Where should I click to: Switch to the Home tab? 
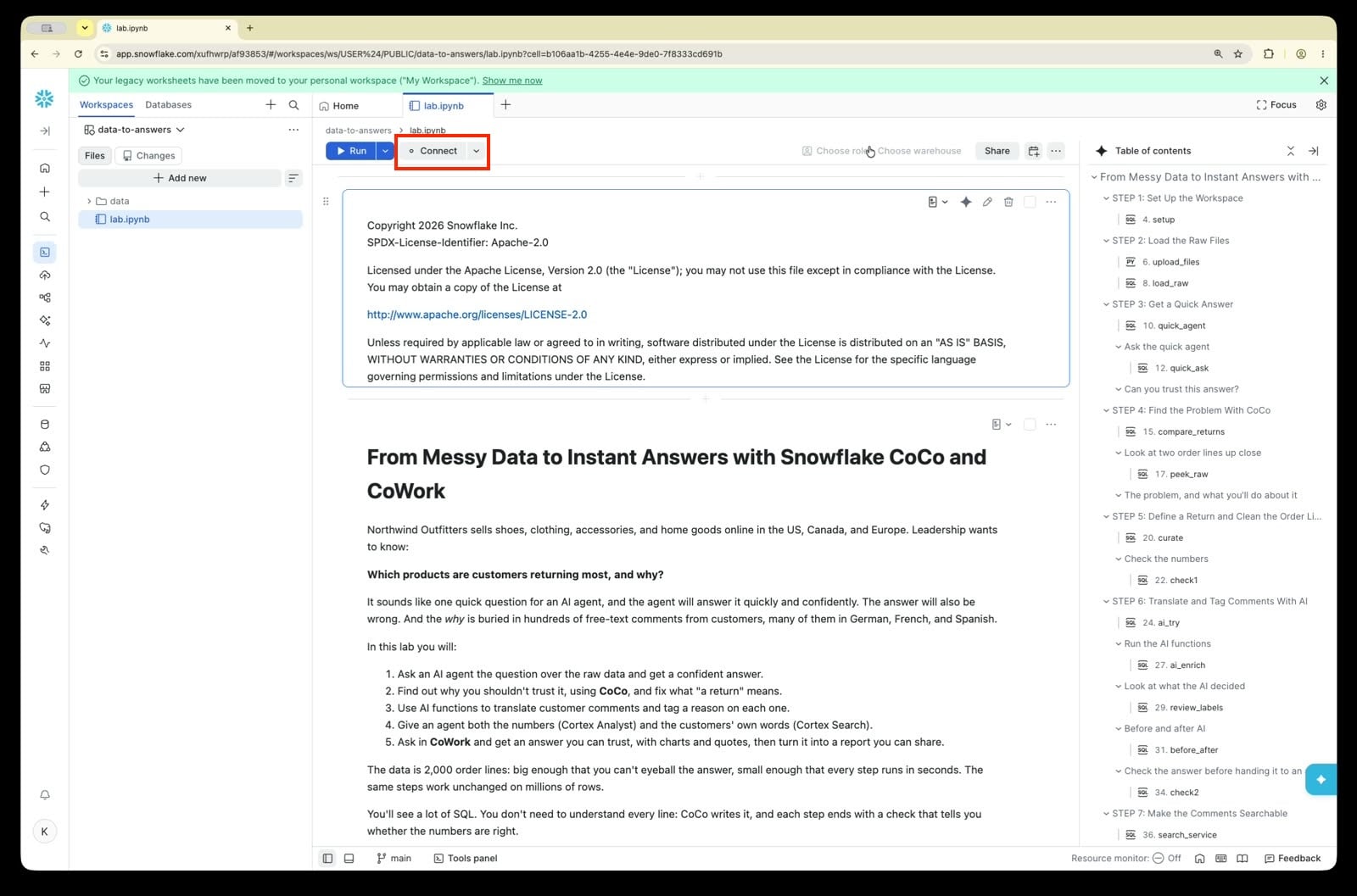(339, 106)
